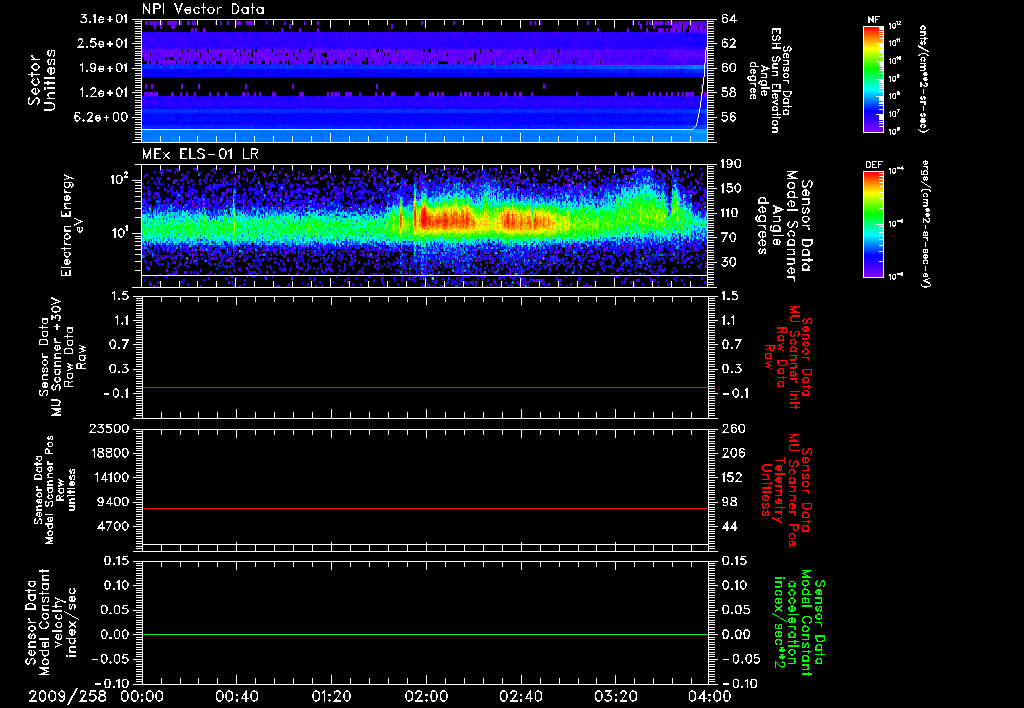Click the 110 scanner angle tick label

(731, 213)
